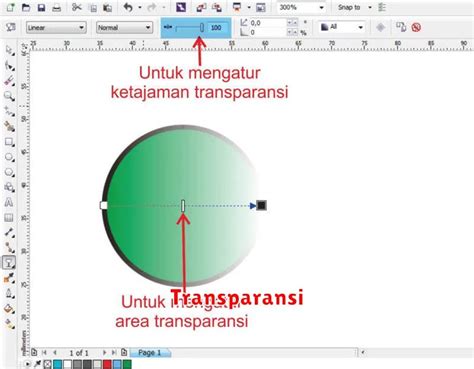The image size is (474, 369).
Task: Pick the red color swatch
Action: pos(107,364)
